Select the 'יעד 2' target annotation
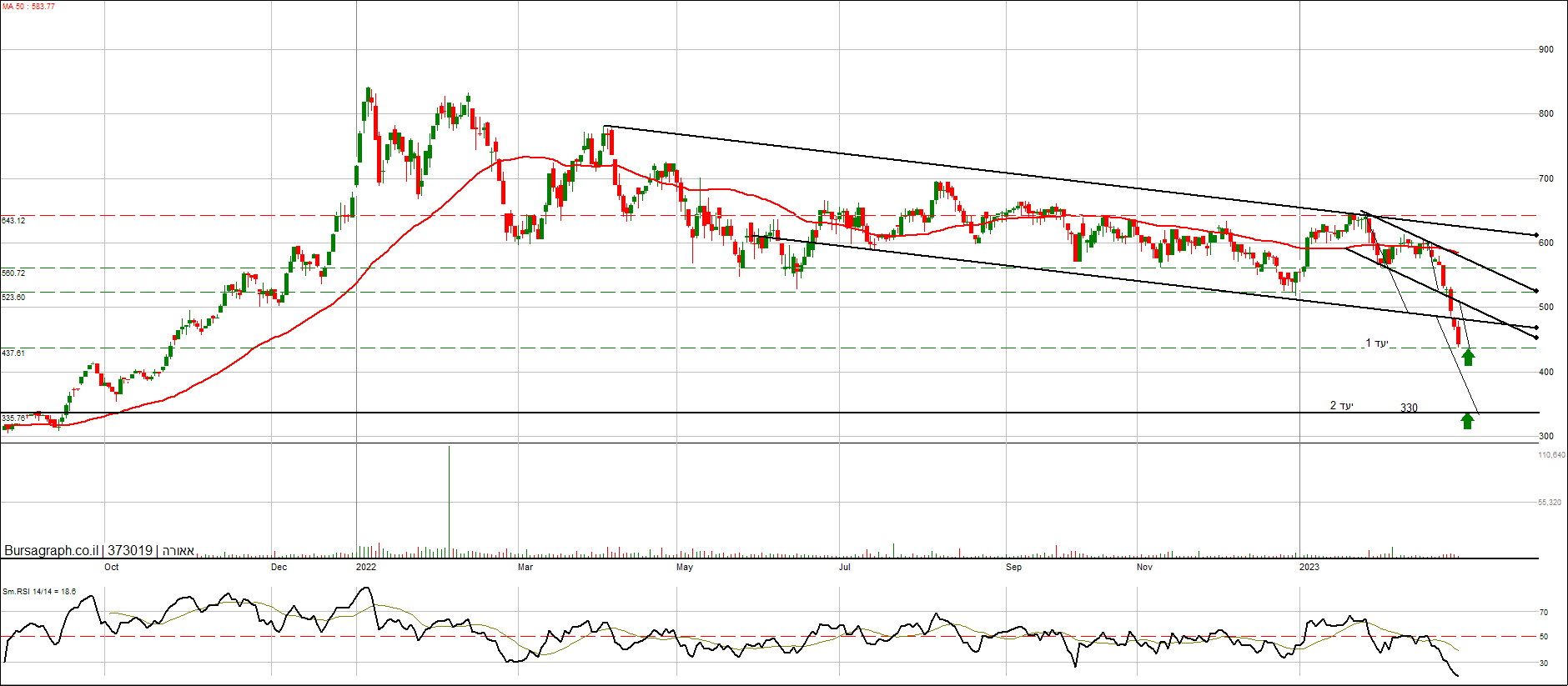The height and width of the screenshot is (686, 1568). pos(1341,406)
